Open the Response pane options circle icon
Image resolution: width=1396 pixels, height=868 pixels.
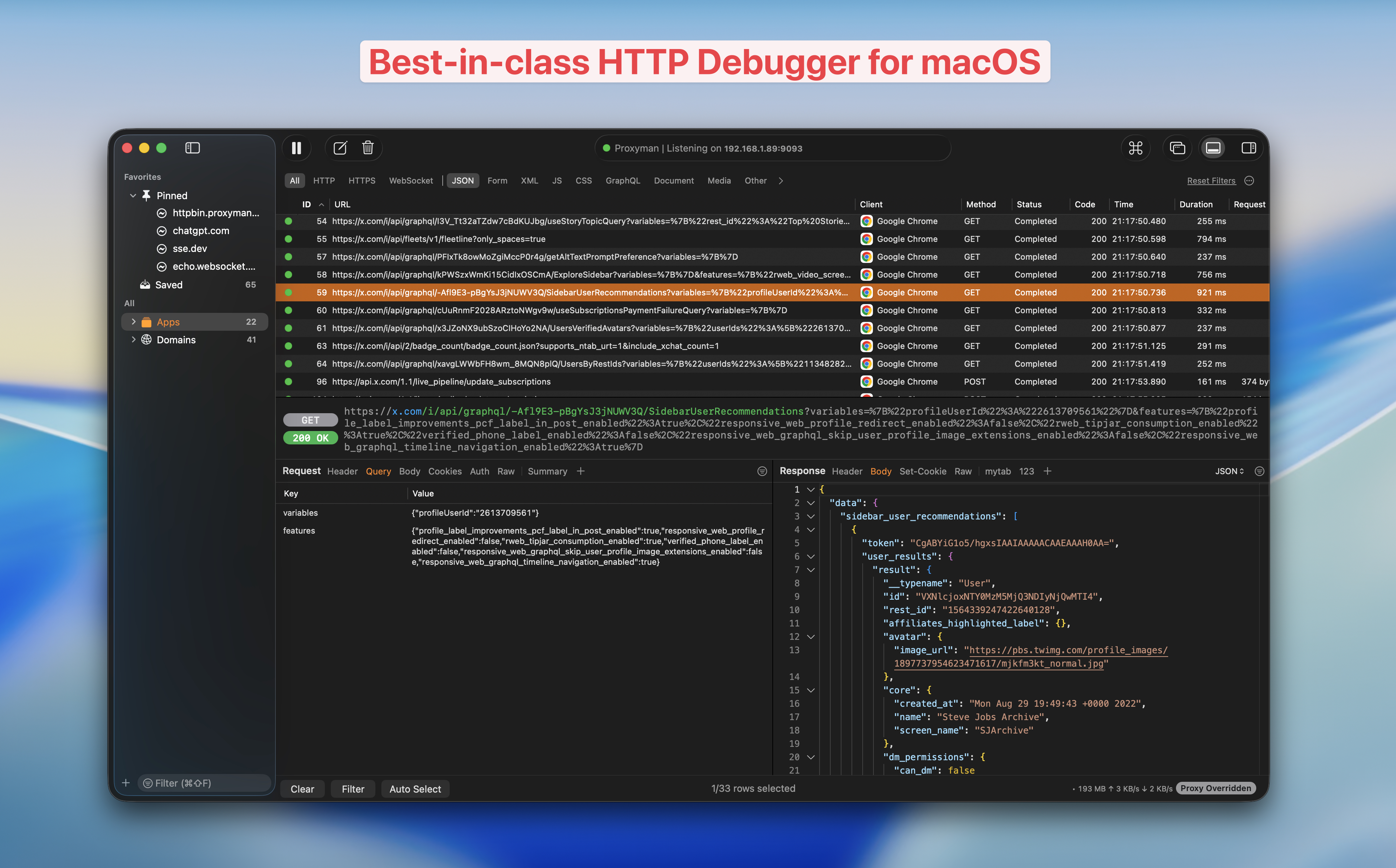[1259, 471]
